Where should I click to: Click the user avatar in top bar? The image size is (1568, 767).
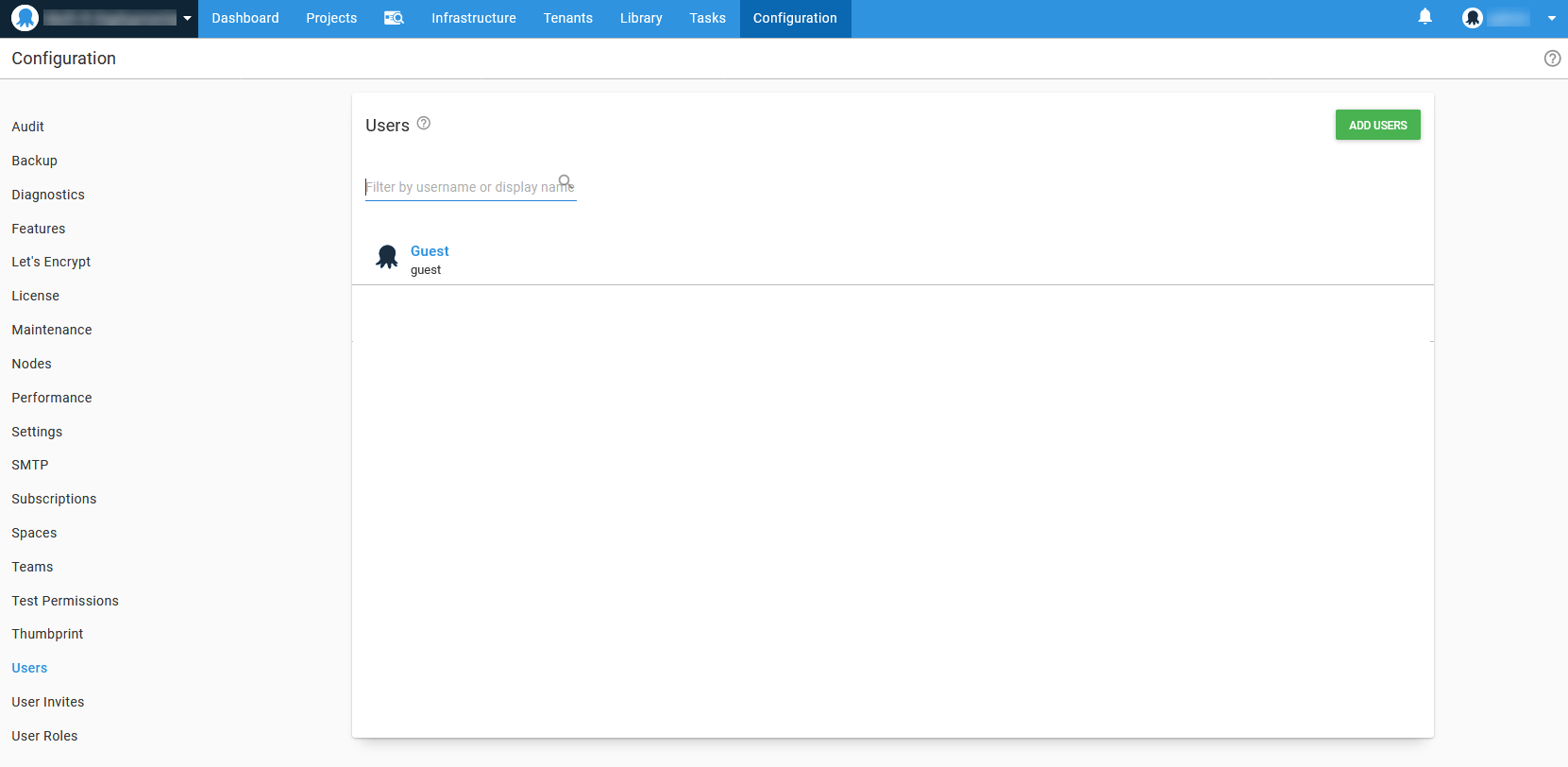(x=1473, y=18)
